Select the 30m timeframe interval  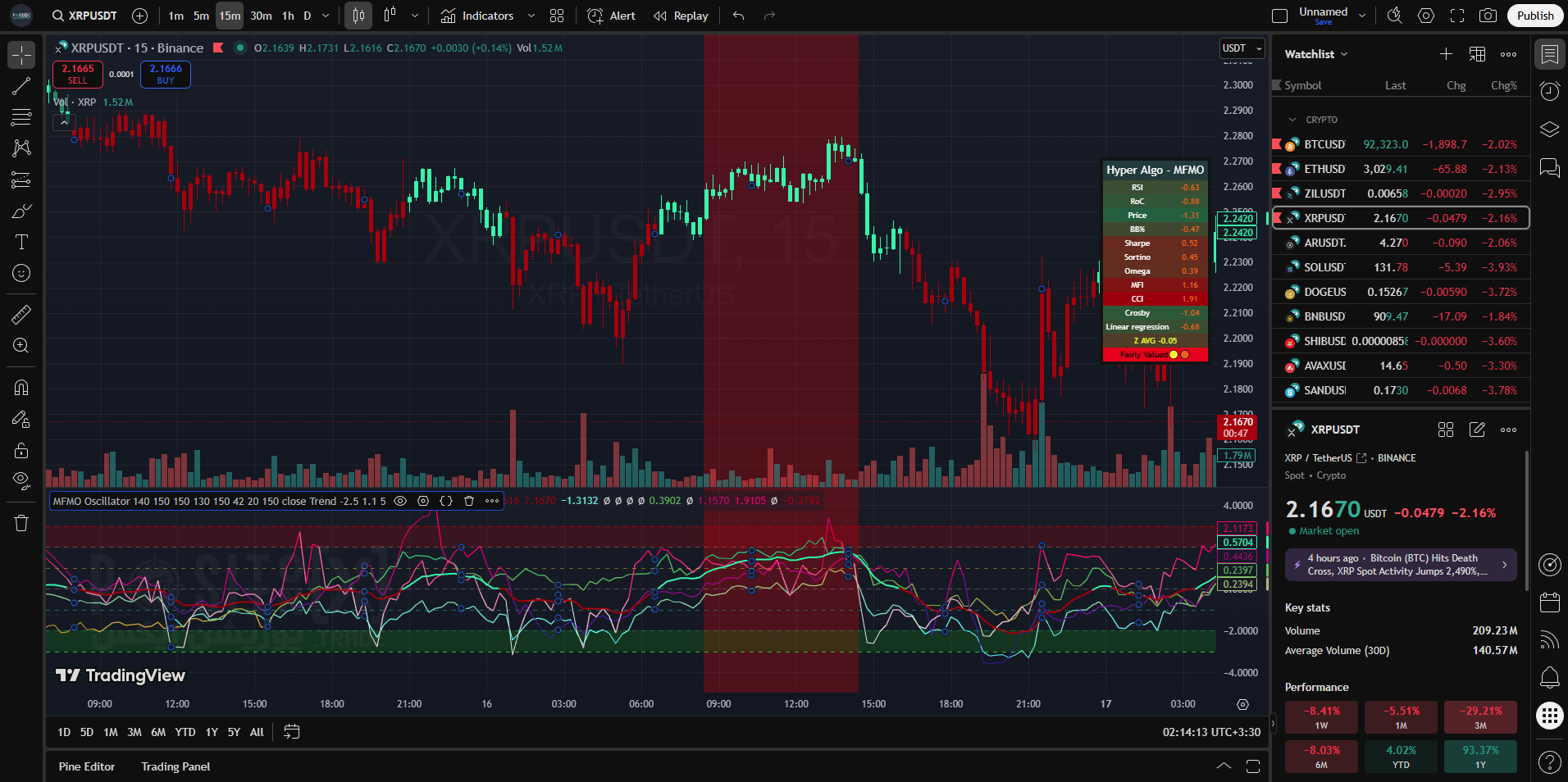coord(261,16)
